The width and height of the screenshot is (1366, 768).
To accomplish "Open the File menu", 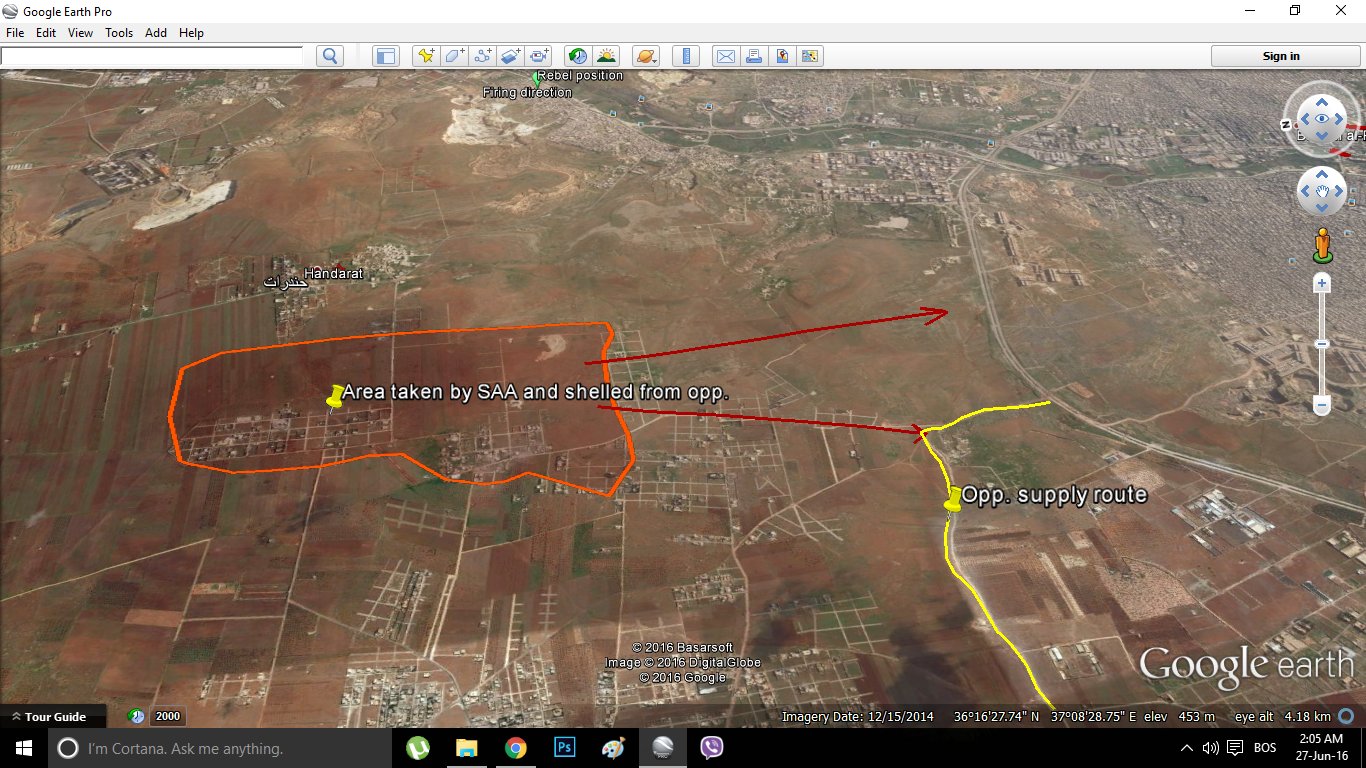I will (15, 33).
